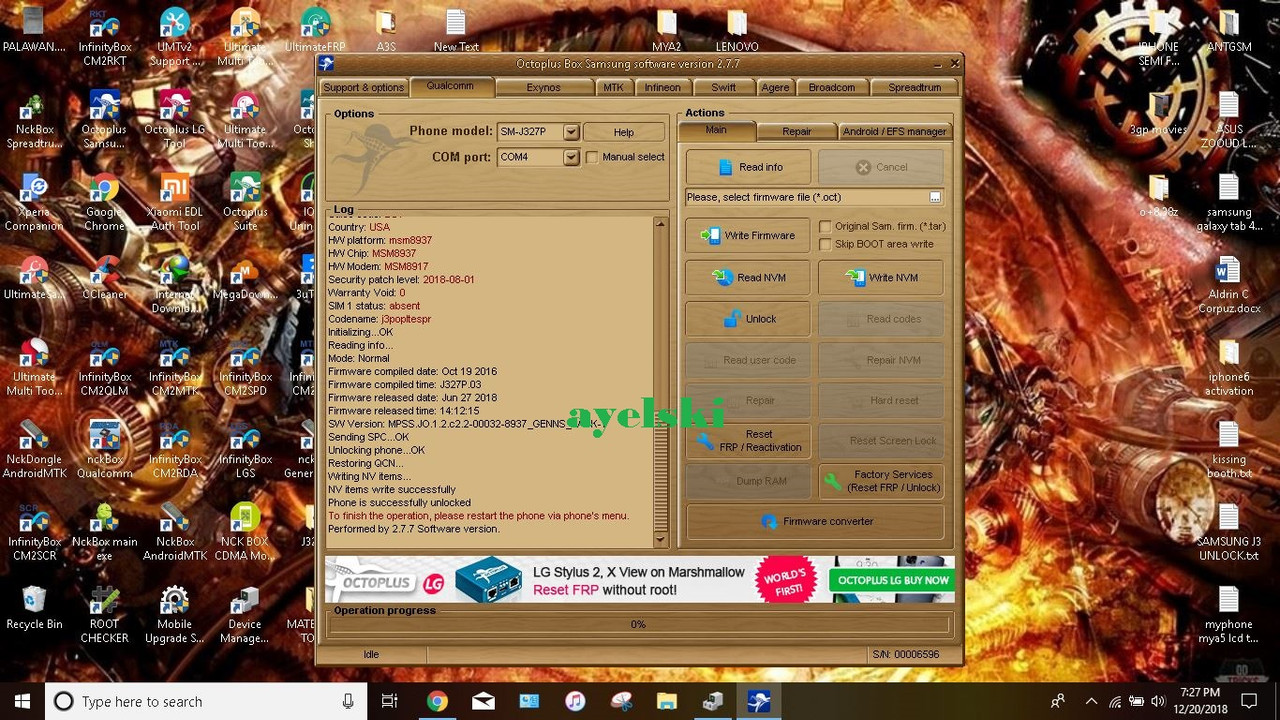This screenshot has width=1280, height=720.
Task: Click Reset FRP / Reactivation button
Action: click(x=748, y=441)
